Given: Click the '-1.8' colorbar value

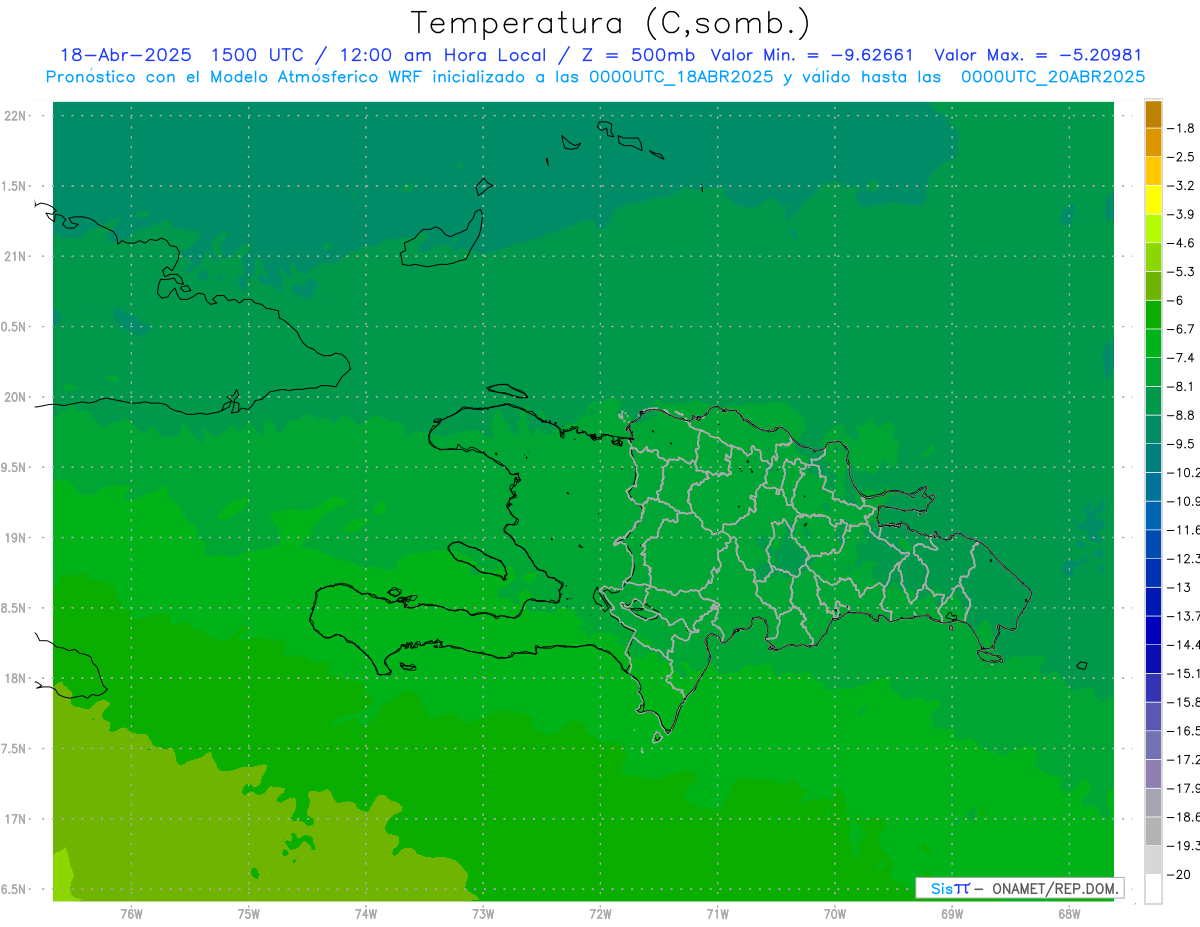Looking at the screenshot, I should point(1181,128).
